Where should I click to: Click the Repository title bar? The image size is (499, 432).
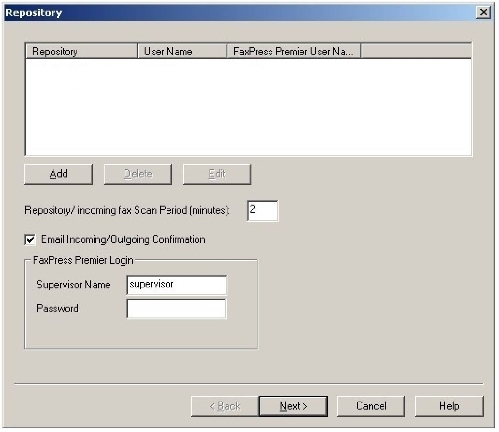(x=240, y=13)
